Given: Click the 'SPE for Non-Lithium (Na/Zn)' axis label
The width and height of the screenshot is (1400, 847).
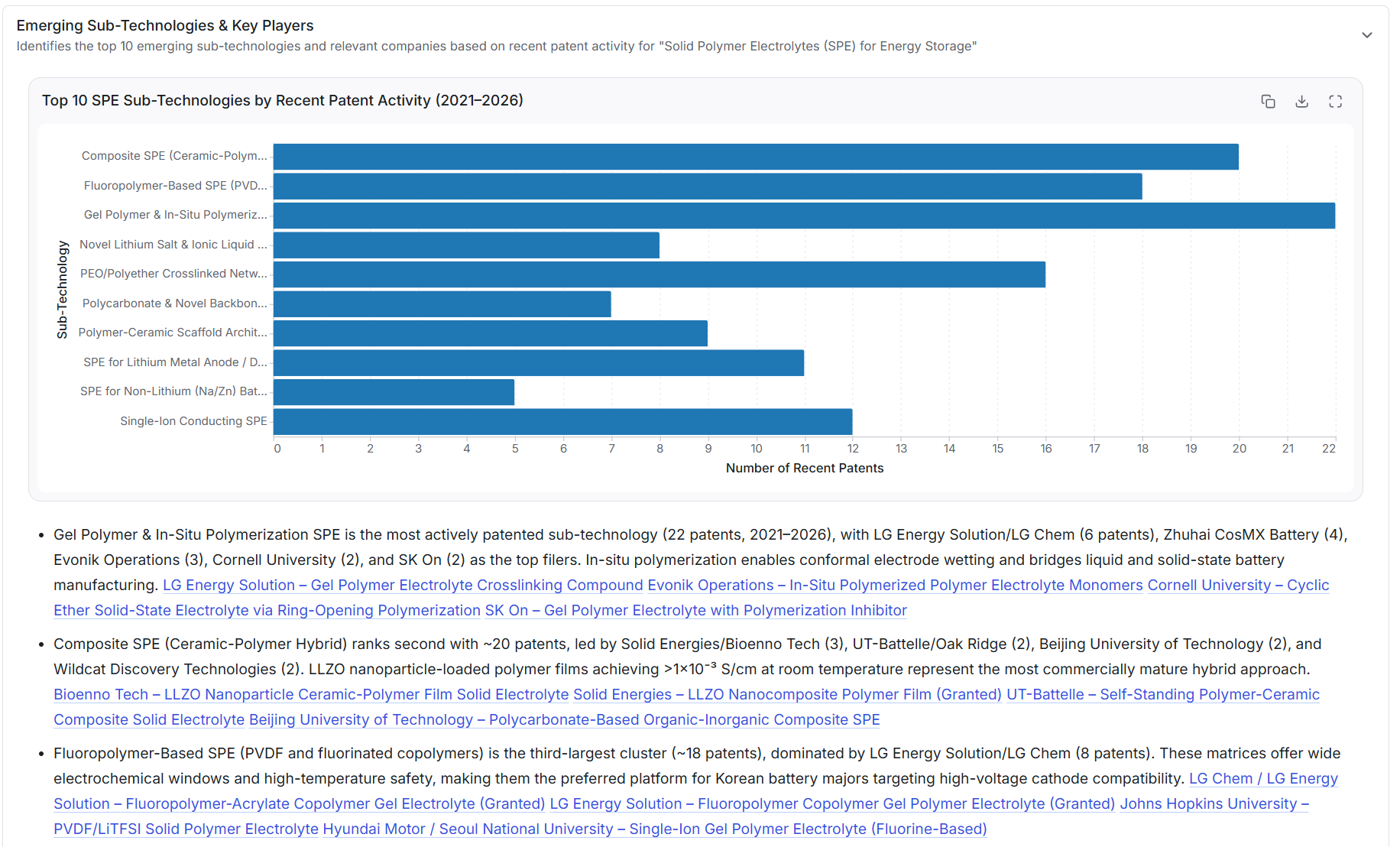Looking at the screenshot, I should pyautogui.click(x=173, y=391).
